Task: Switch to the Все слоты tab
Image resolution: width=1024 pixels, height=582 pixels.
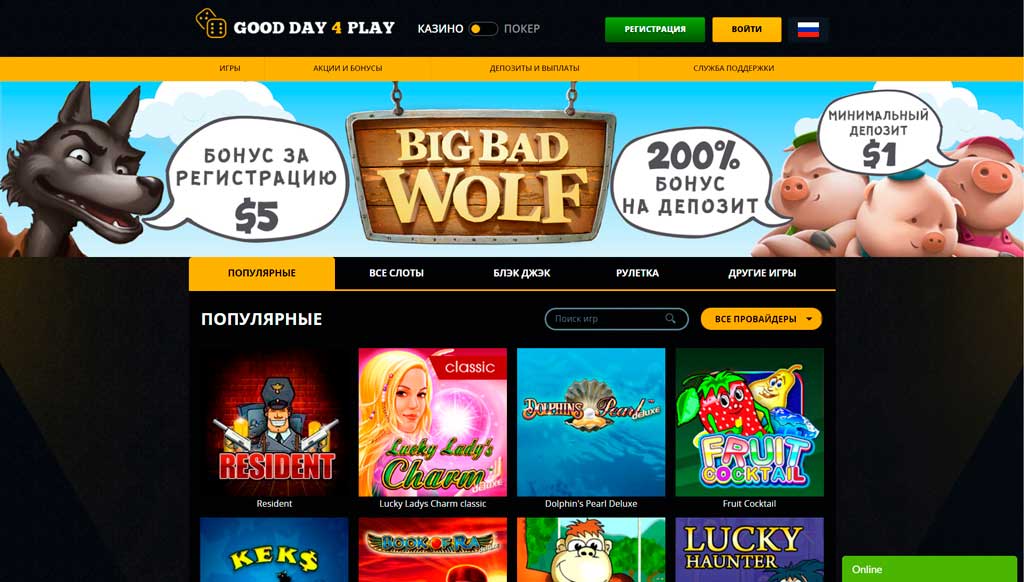Action: 396,273
